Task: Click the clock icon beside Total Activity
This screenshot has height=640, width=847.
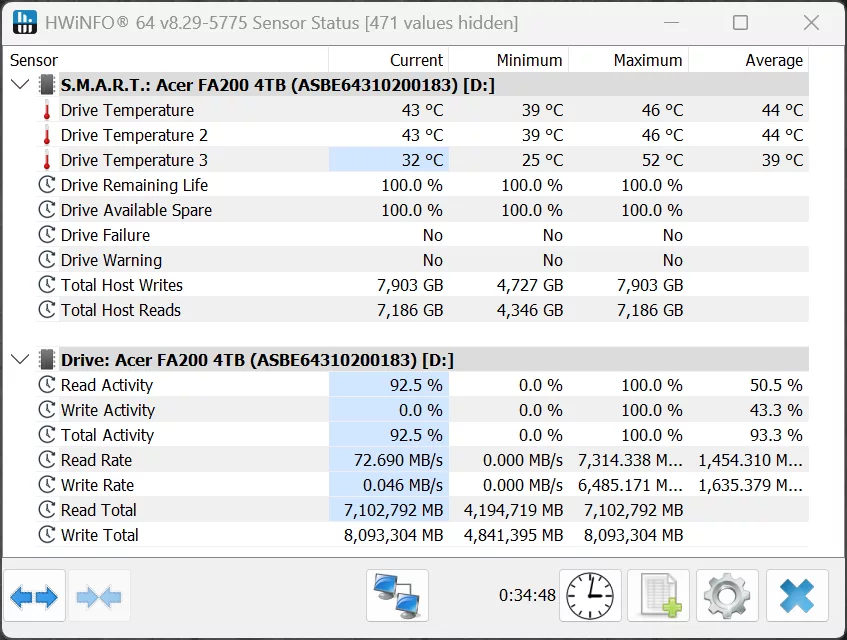Action: [47, 434]
